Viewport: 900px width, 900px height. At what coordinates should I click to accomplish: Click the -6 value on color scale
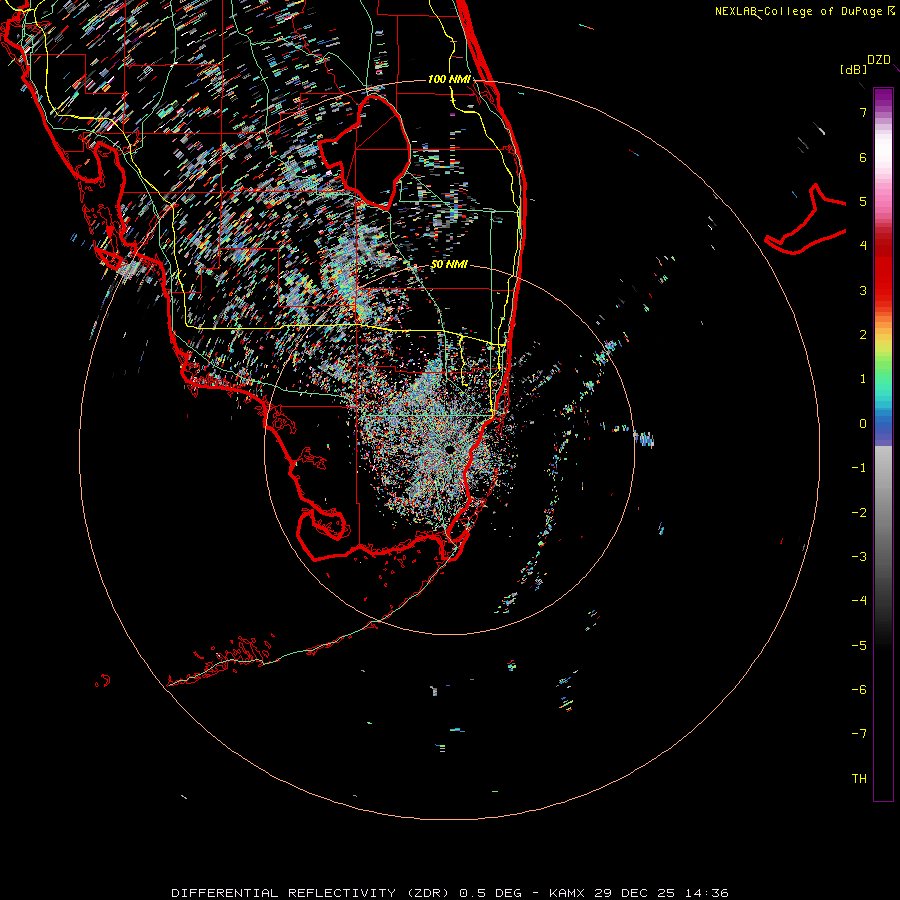pos(859,690)
